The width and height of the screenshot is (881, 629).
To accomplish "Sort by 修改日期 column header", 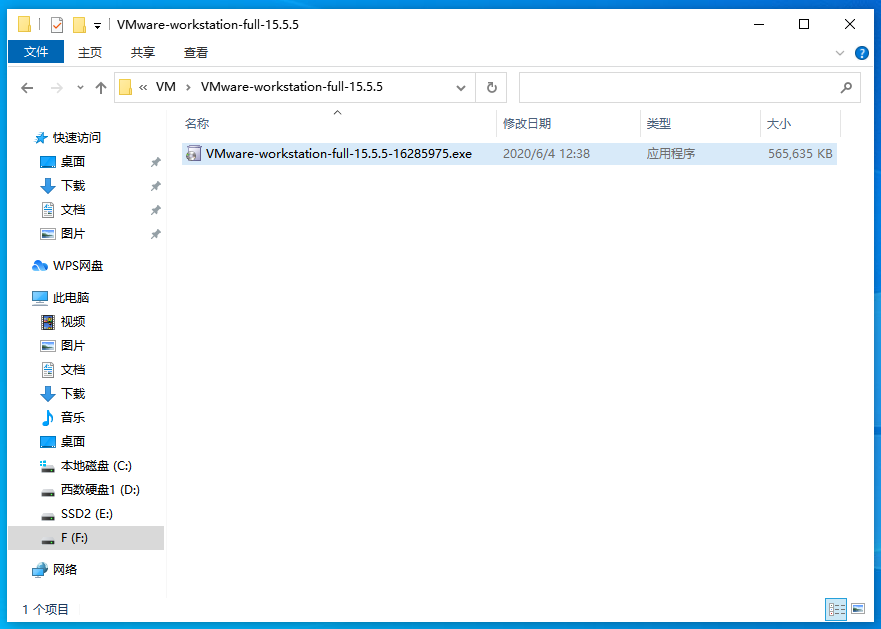I will click(x=568, y=124).
